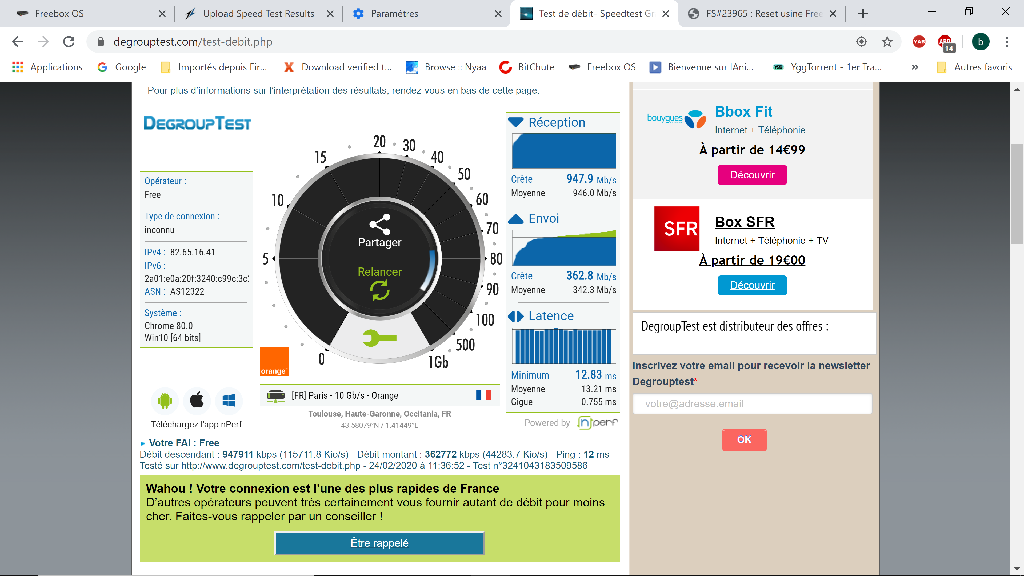The height and width of the screenshot is (576, 1024).
Task: Click the À partir de 19€00 link
Action: (x=752, y=260)
